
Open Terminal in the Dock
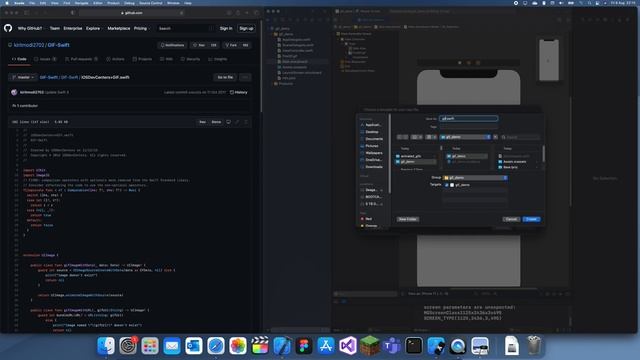(414, 346)
